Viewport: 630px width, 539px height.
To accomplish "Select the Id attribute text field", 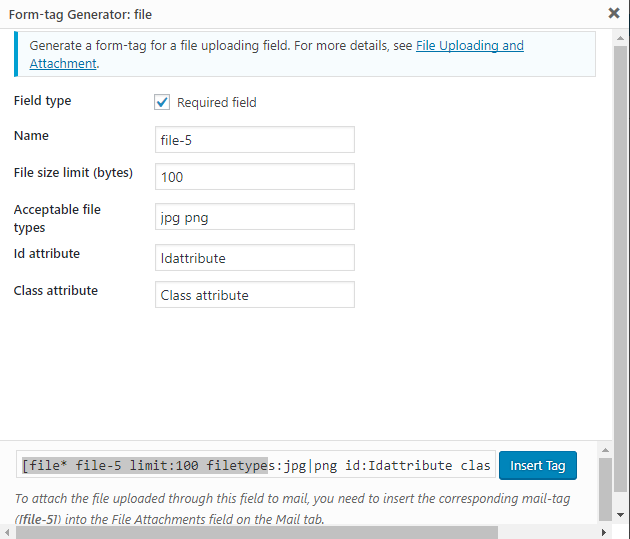I will point(255,258).
